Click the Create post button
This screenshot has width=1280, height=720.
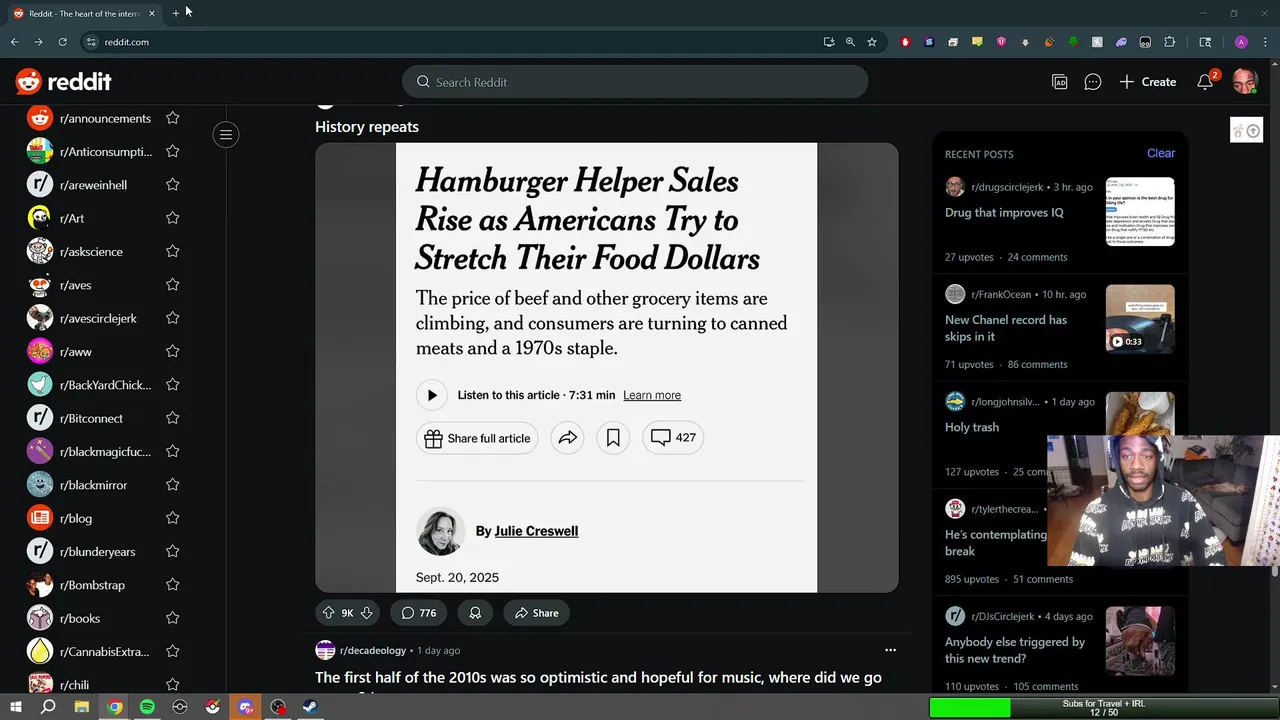(1147, 82)
